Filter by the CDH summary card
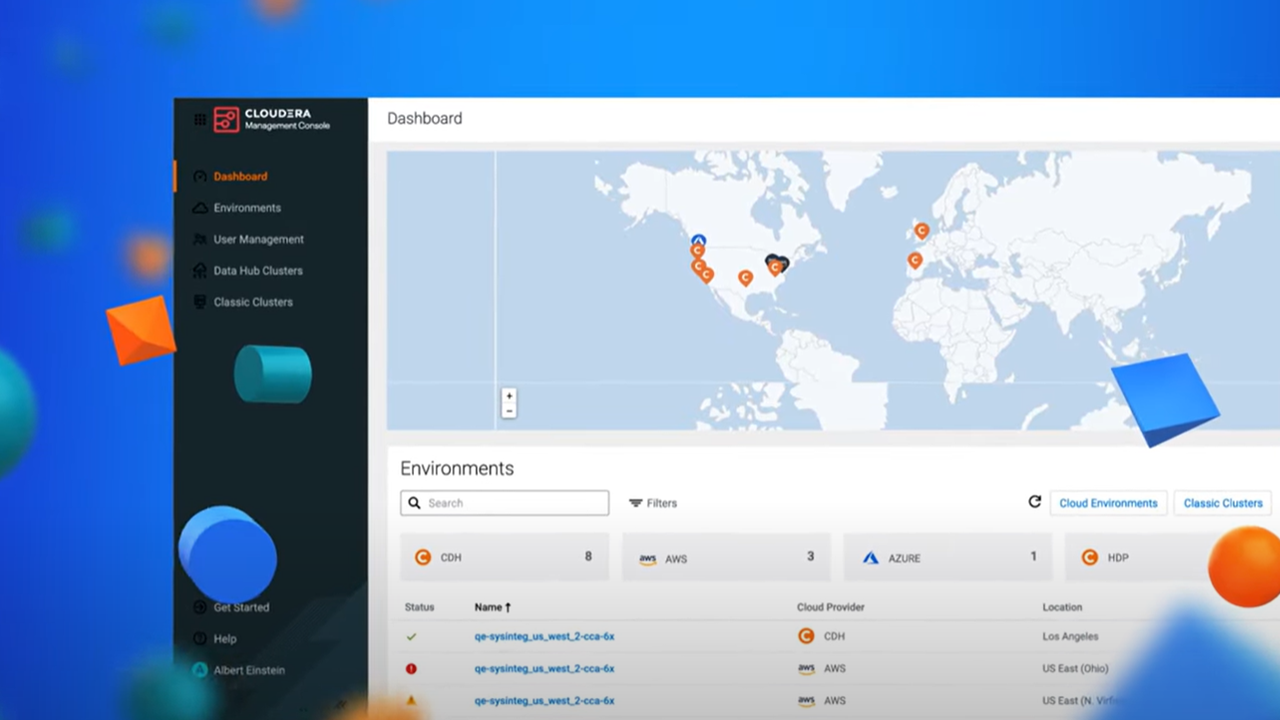The width and height of the screenshot is (1280, 720). [505, 557]
